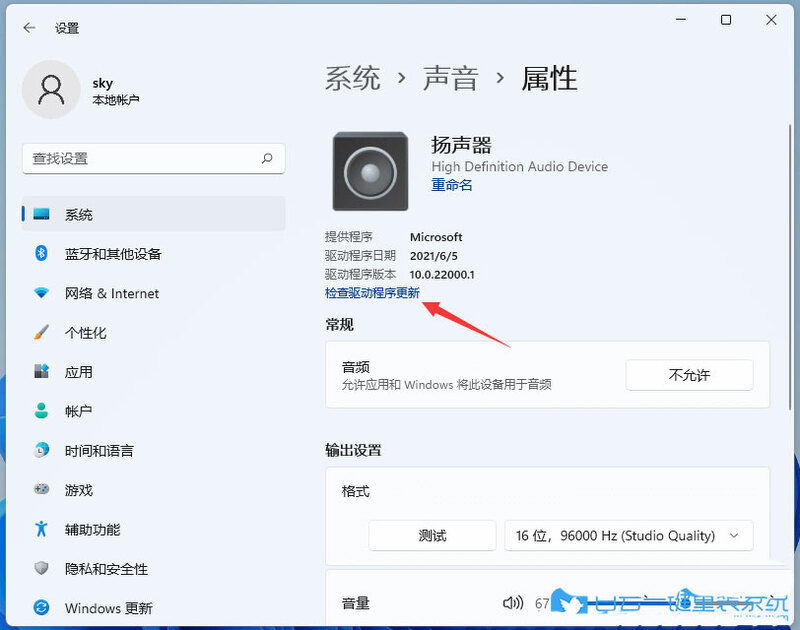Select the 游戏 sidebar icon

pos(40,490)
